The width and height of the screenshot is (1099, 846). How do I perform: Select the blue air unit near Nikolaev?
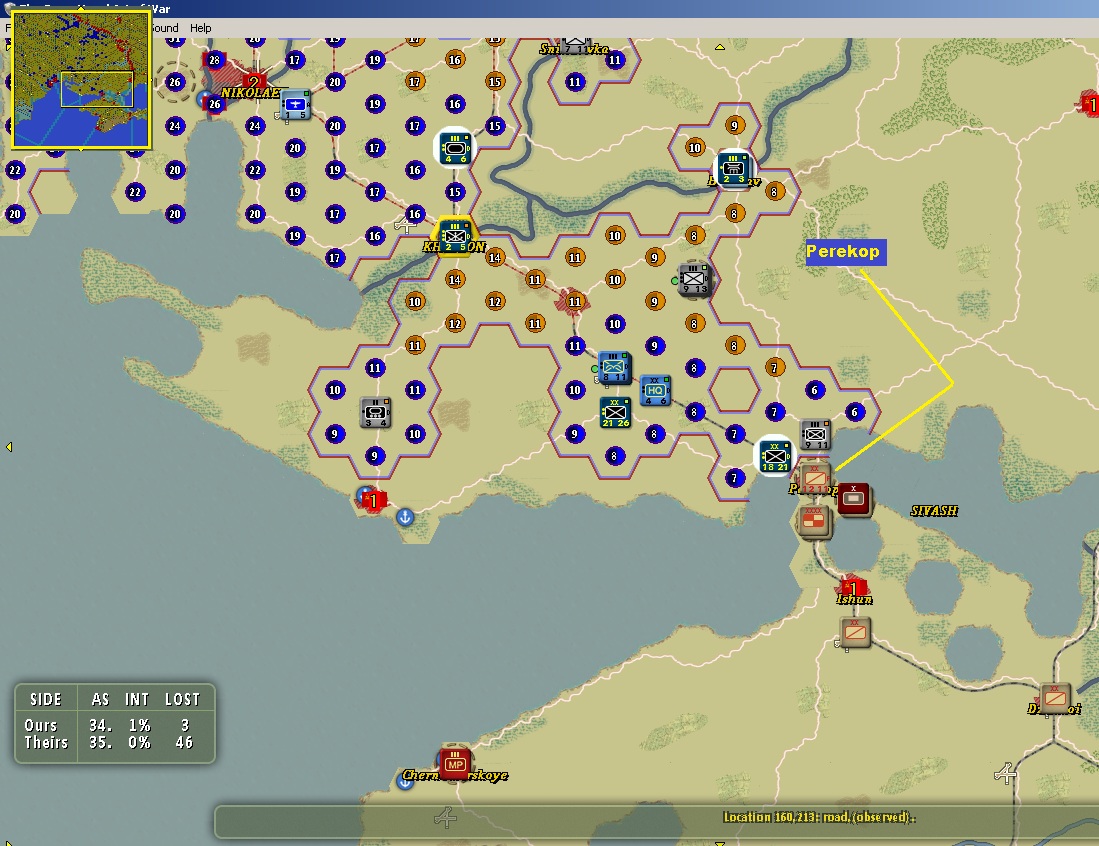click(x=295, y=104)
